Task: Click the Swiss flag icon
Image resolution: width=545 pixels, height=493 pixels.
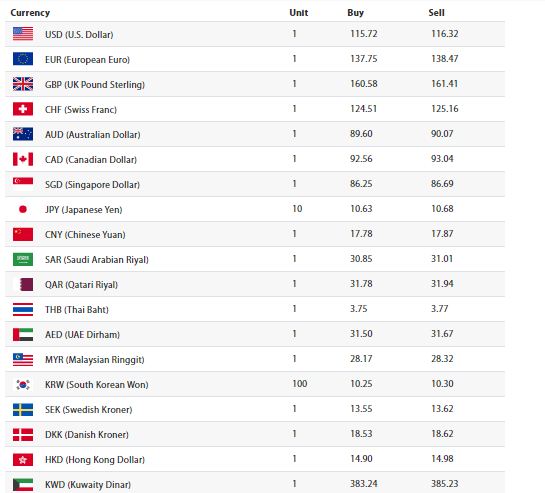Action: [x=23, y=109]
